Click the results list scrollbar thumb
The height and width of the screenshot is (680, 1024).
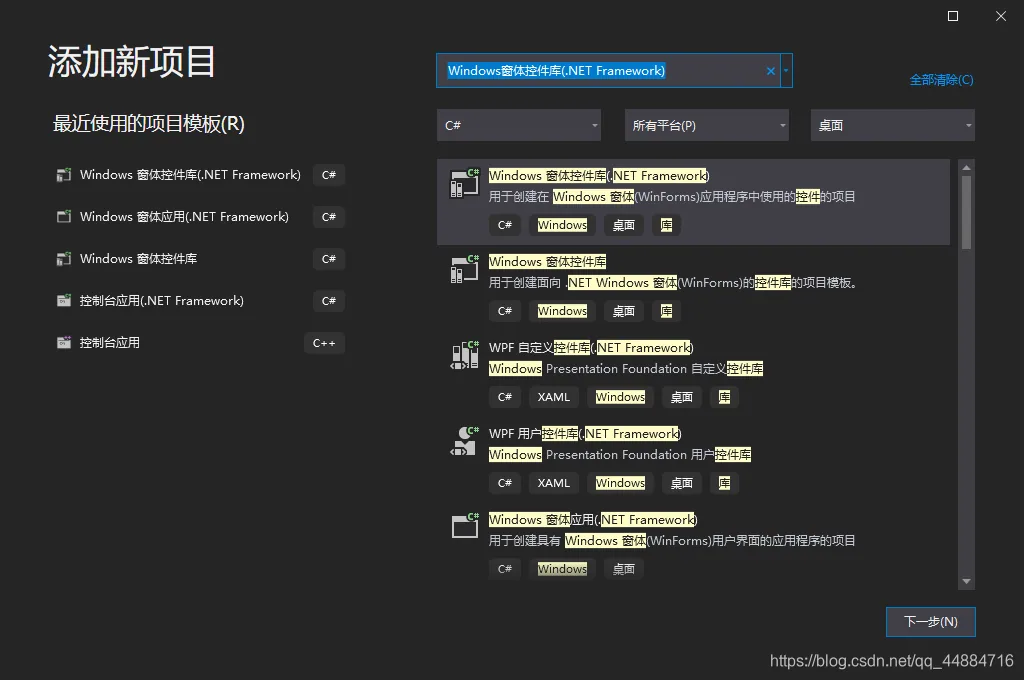(967, 213)
